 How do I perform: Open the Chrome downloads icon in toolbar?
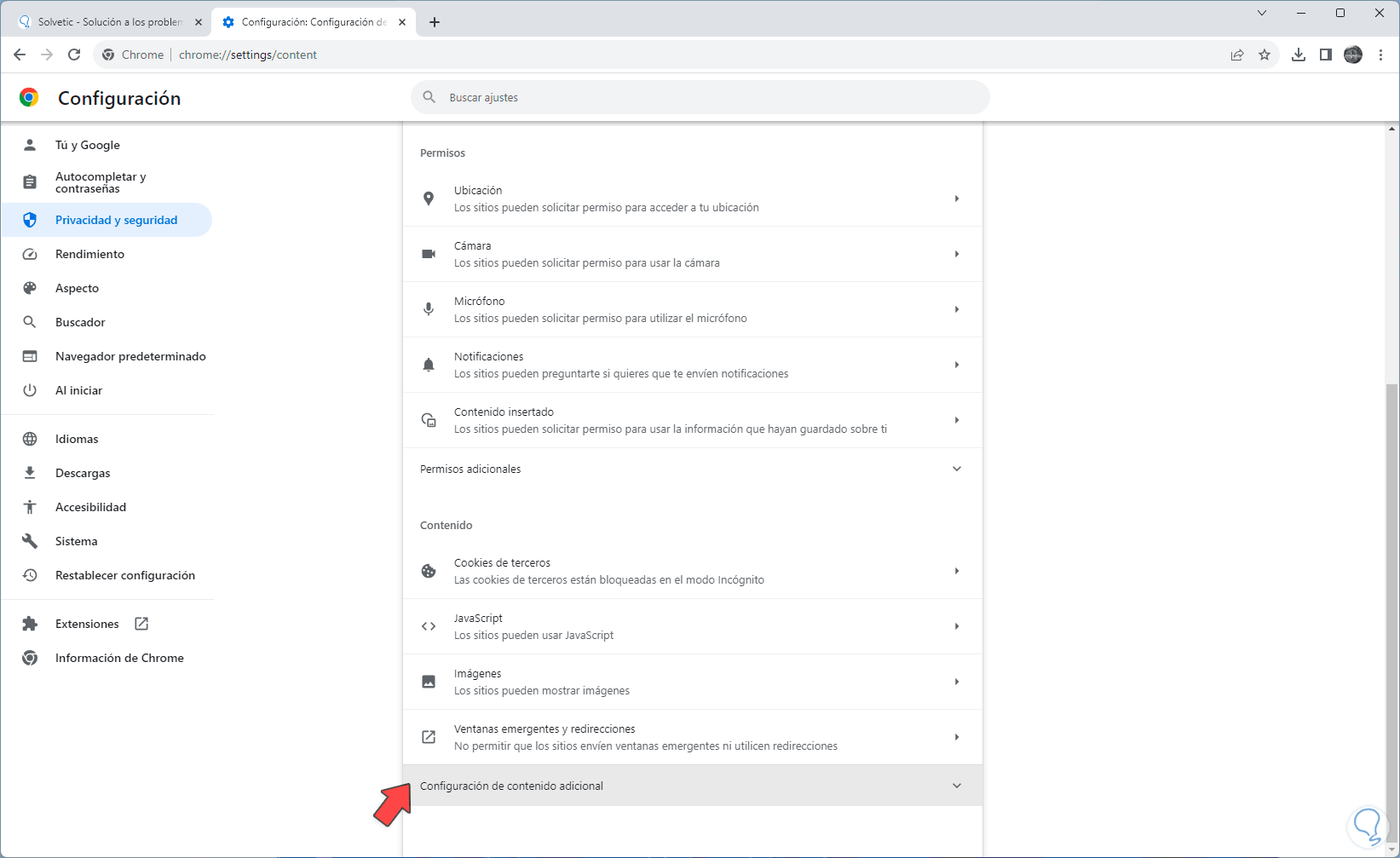coord(1298,55)
